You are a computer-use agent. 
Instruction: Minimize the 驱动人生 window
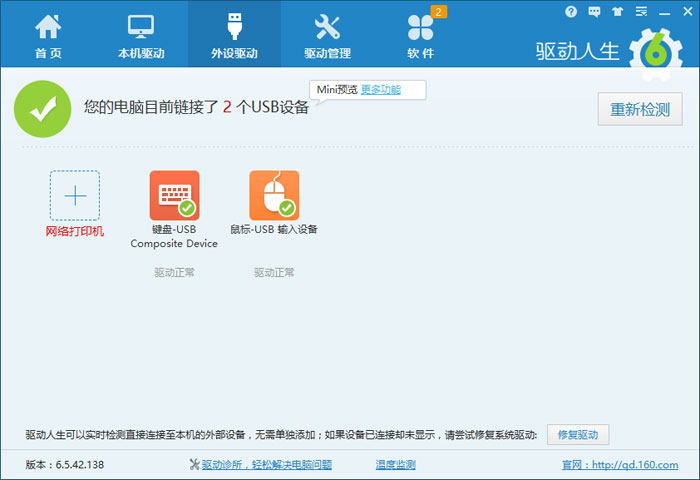tap(664, 13)
